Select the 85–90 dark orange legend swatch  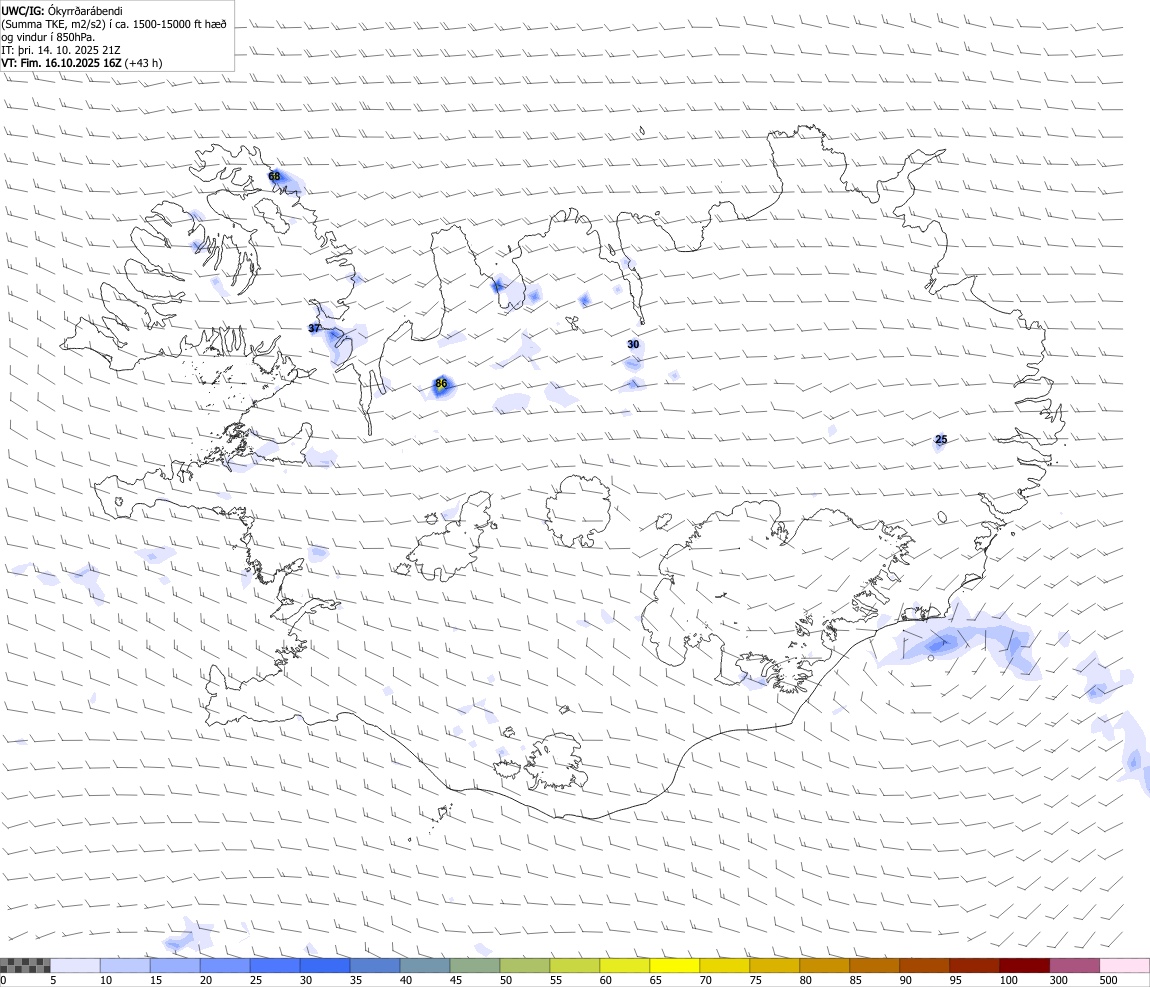pos(874,965)
